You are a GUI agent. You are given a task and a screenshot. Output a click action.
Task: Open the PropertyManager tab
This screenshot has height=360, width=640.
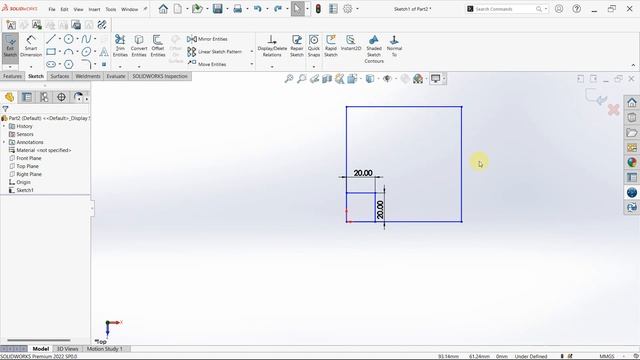[x=27, y=97]
